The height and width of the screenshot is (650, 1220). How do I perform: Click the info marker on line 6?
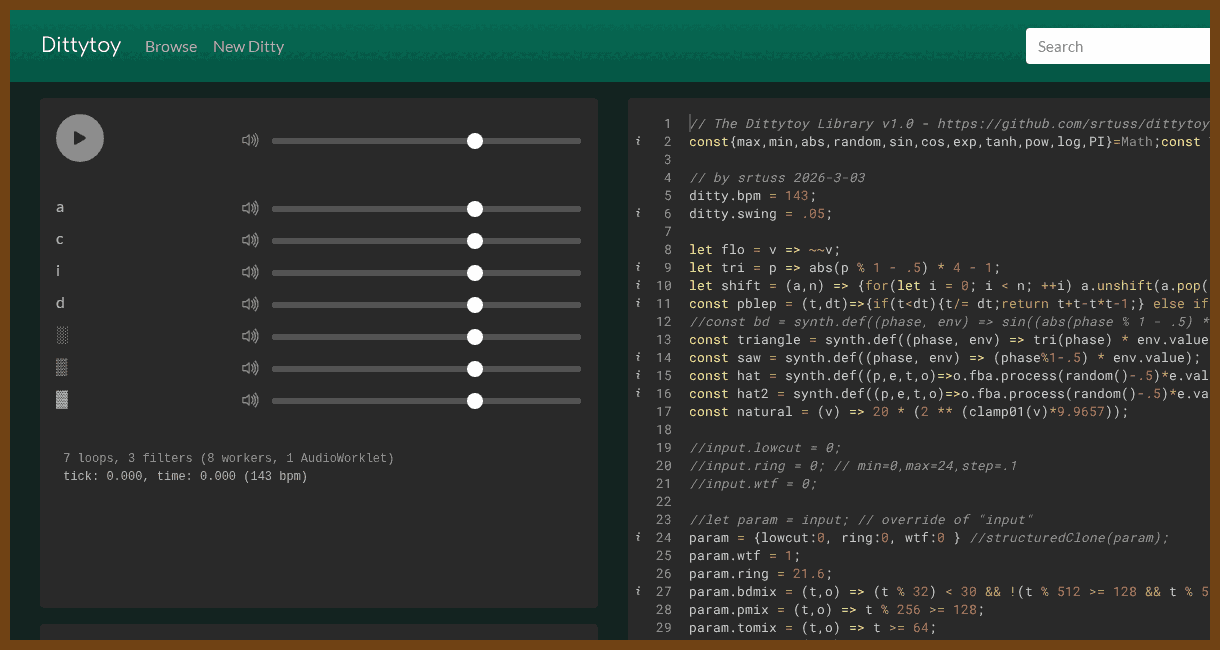point(638,214)
